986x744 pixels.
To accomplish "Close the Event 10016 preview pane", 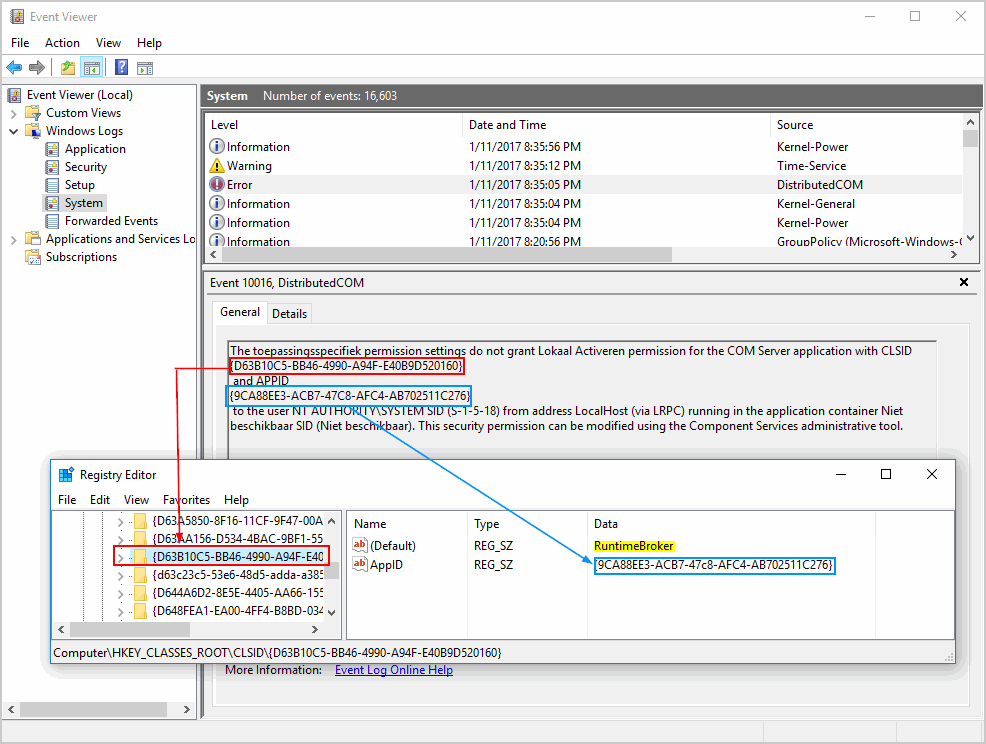I will click(964, 283).
